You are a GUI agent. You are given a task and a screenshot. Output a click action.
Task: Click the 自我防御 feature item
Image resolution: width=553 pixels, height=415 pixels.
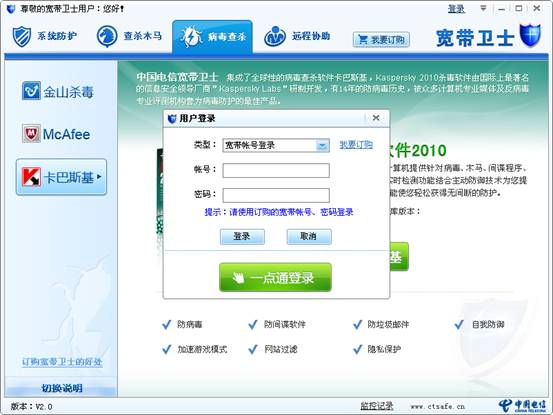coord(479,324)
